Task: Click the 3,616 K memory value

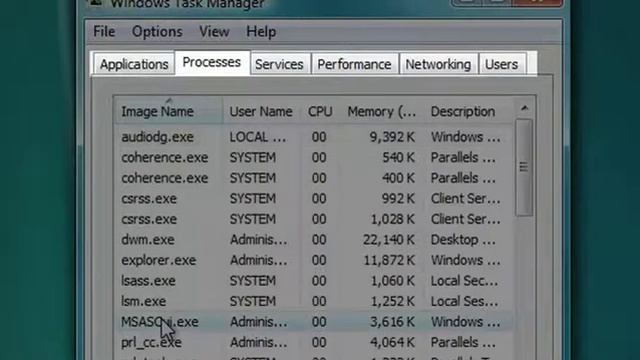Action: tap(392, 322)
